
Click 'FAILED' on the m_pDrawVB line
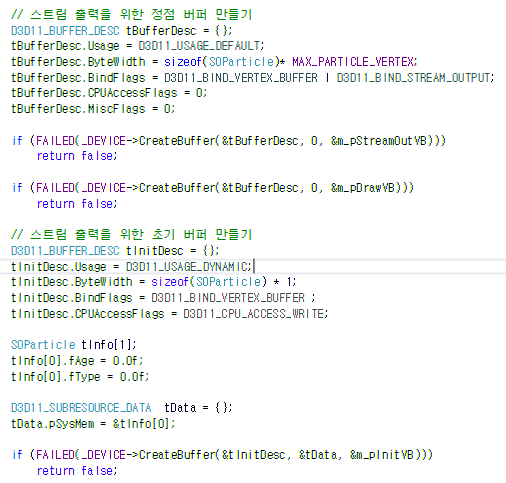[x=55, y=188]
